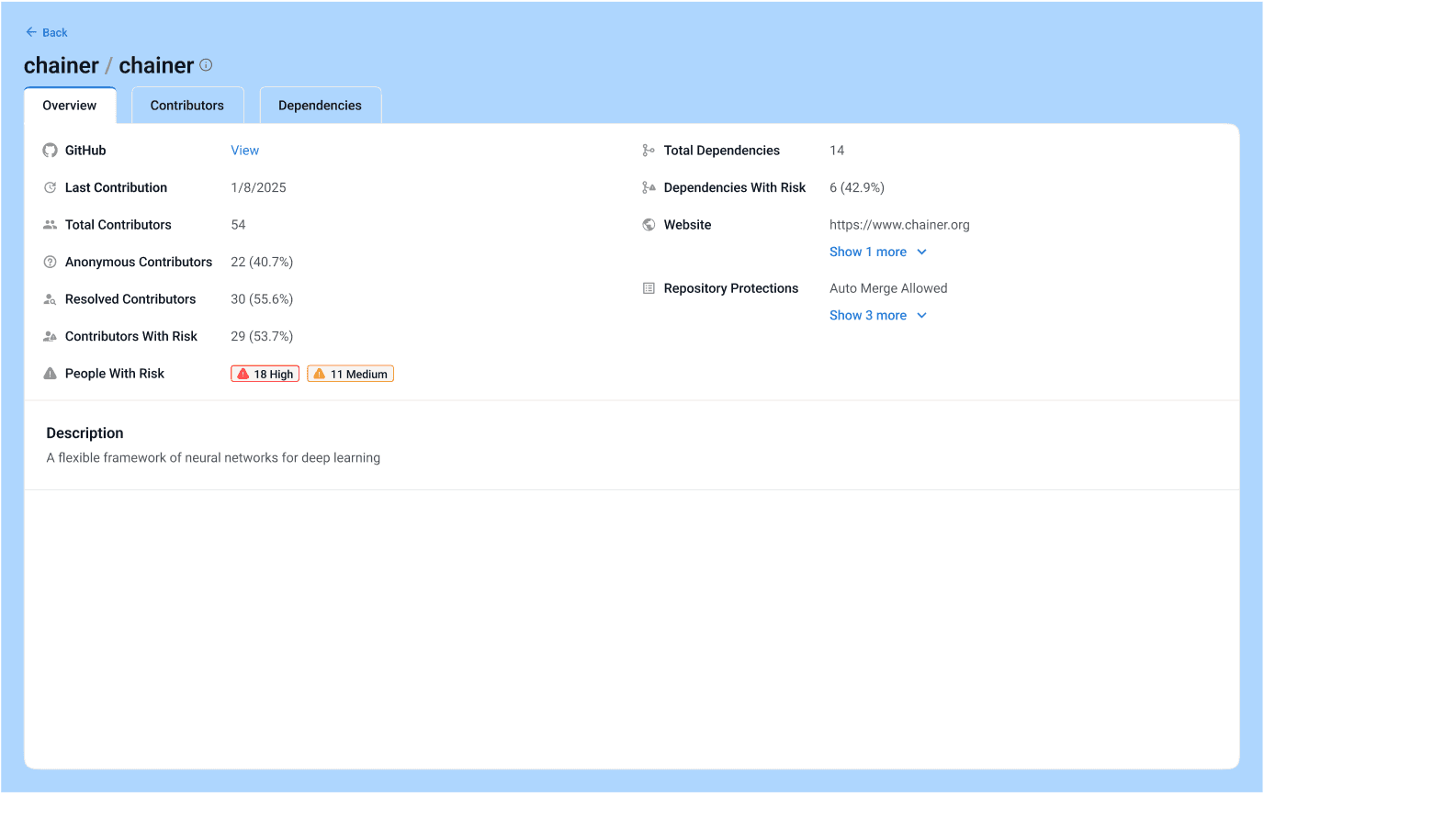Click the info icon beside chainer title
1456x819 pixels.
pos(206,65)
